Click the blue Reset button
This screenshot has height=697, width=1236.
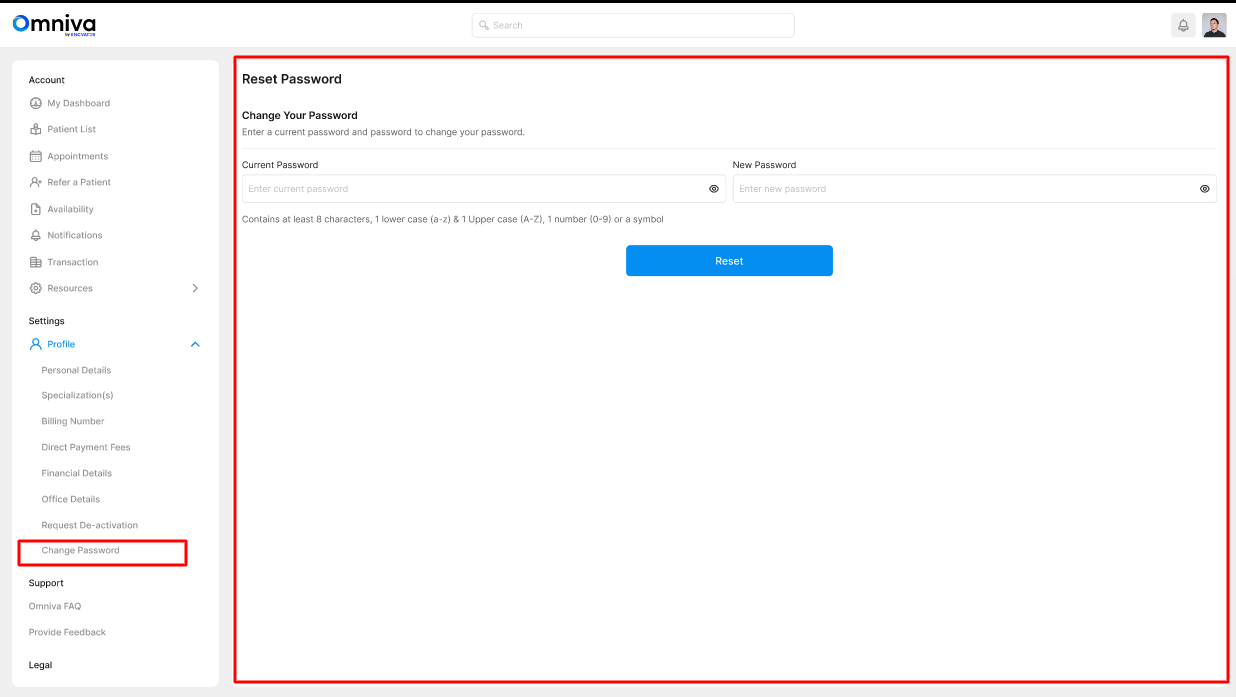coord(729,261)
